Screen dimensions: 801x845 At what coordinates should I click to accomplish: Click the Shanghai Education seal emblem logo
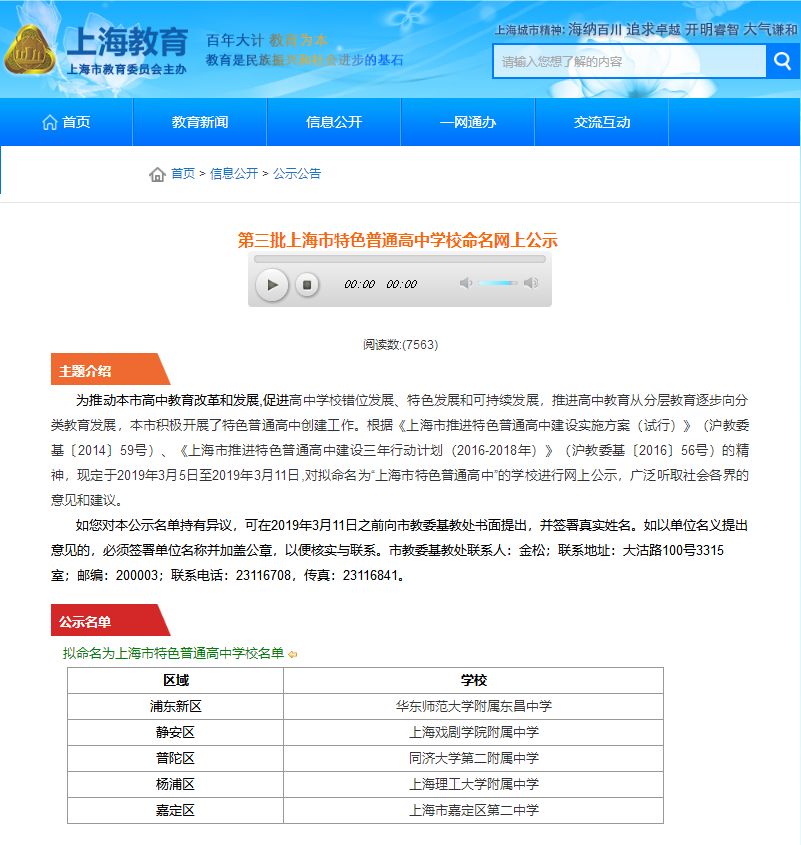tap(33, 48)
